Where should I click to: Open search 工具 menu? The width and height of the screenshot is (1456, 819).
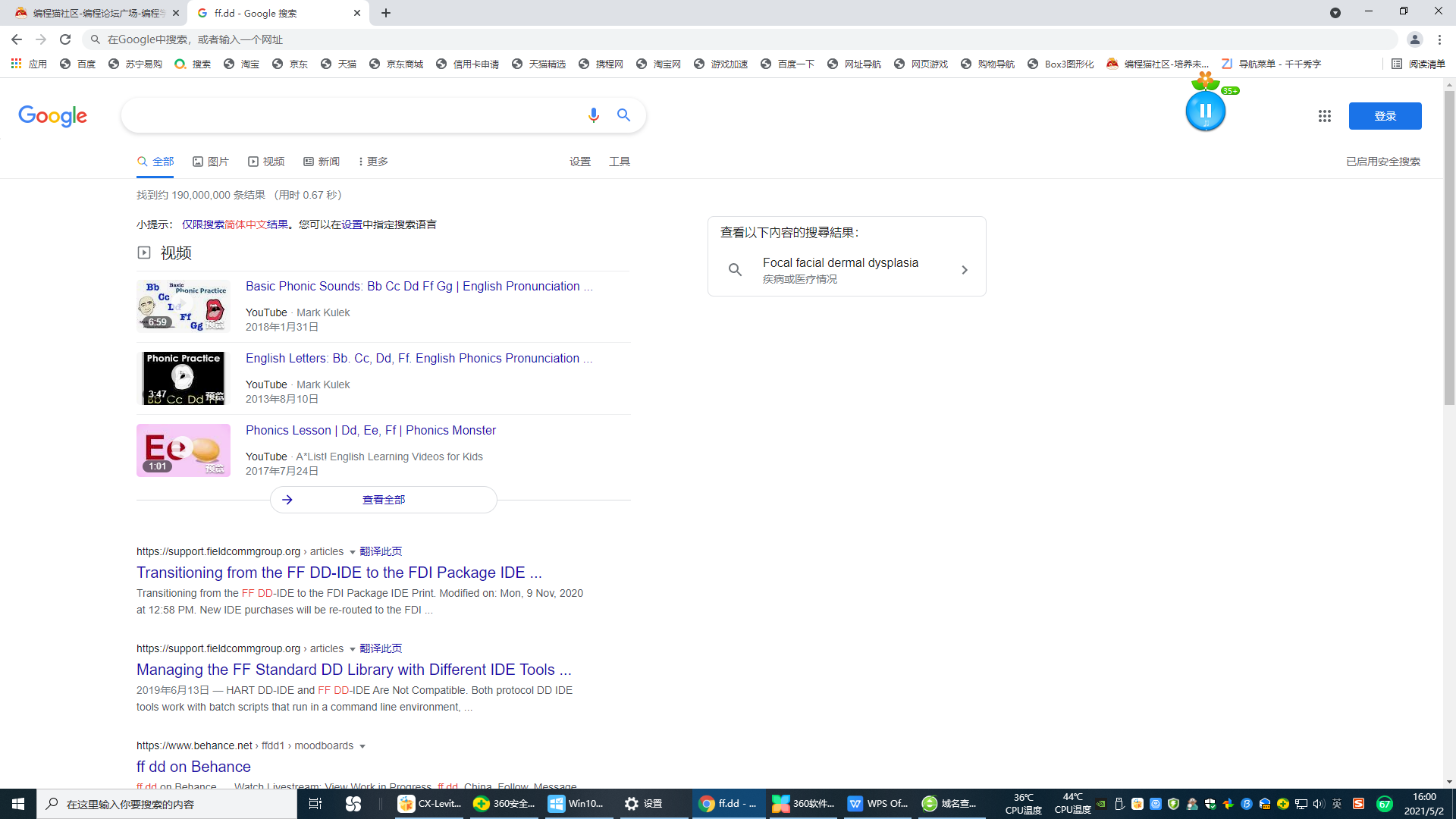(x=620, y=162)
